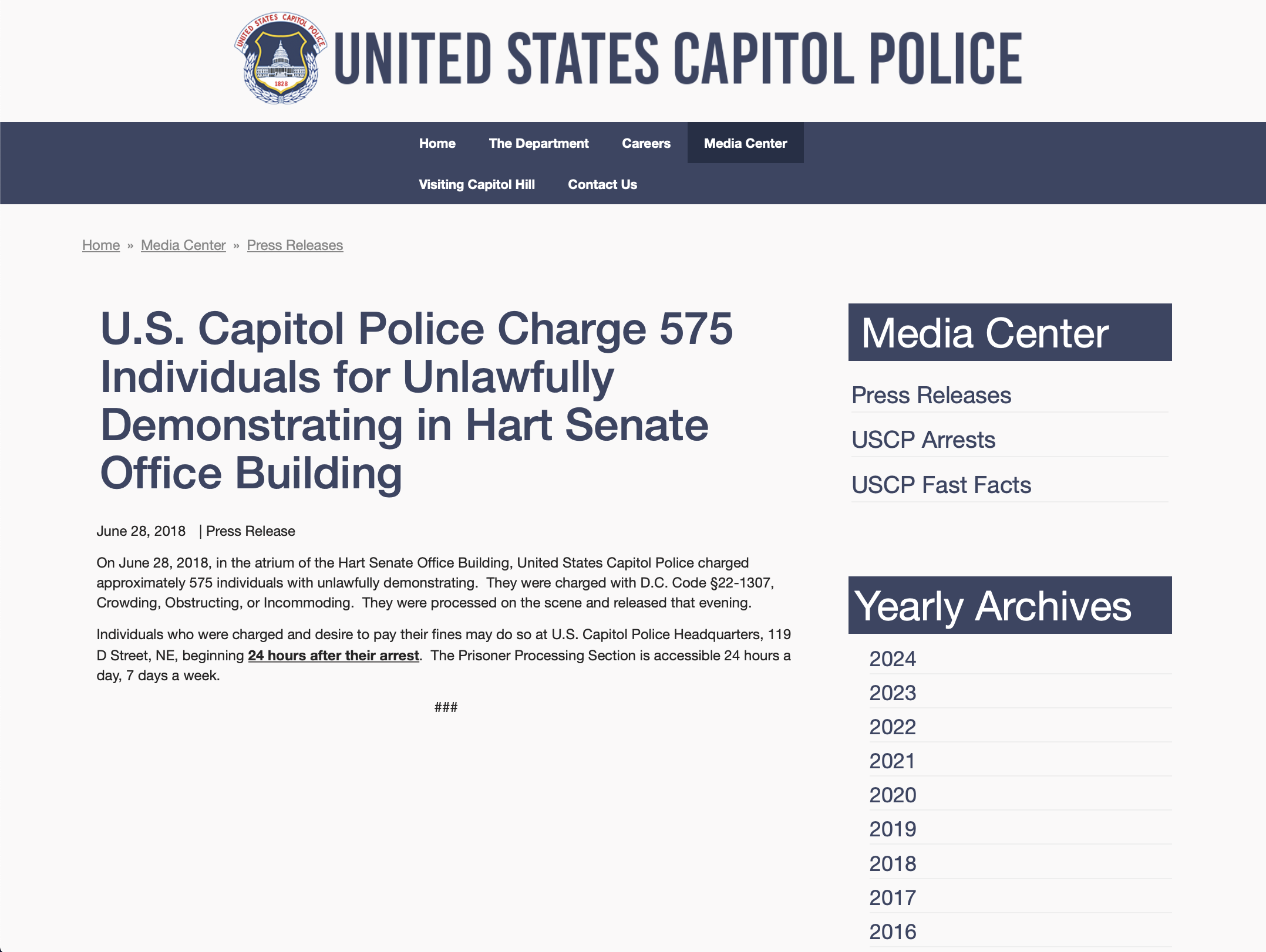
Task: Click the Yearly Archives sidebar heading
Action: pyautogui.click(x=1010, y=605)
